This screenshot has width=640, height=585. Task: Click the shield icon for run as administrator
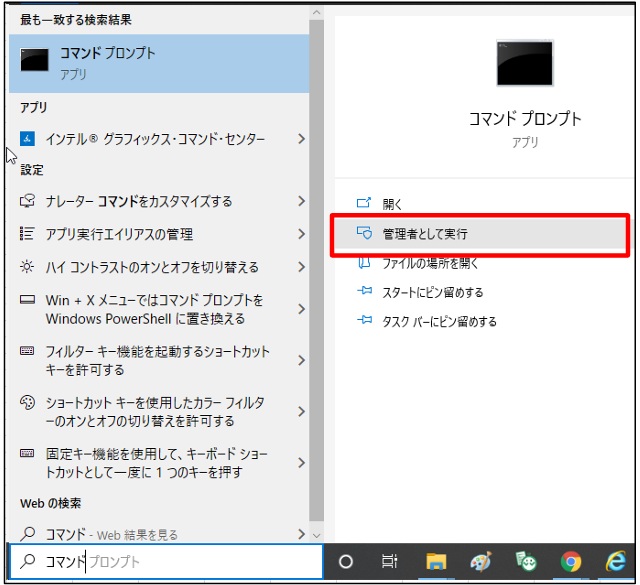[364, 233]
